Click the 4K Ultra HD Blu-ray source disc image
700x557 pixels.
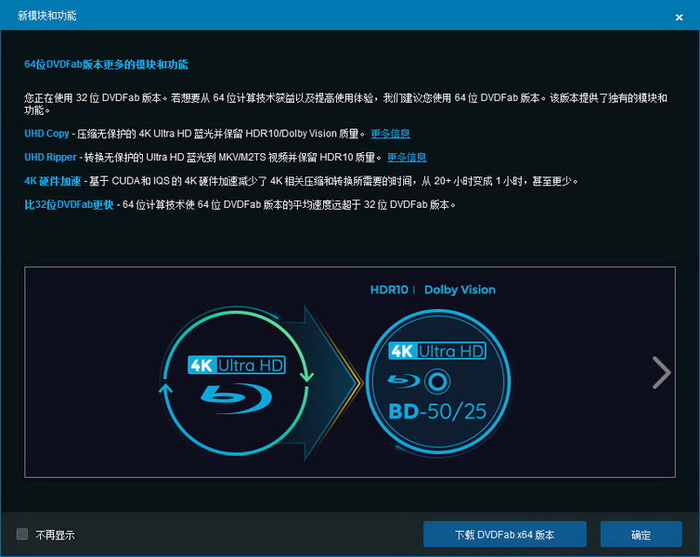point(236,380)
